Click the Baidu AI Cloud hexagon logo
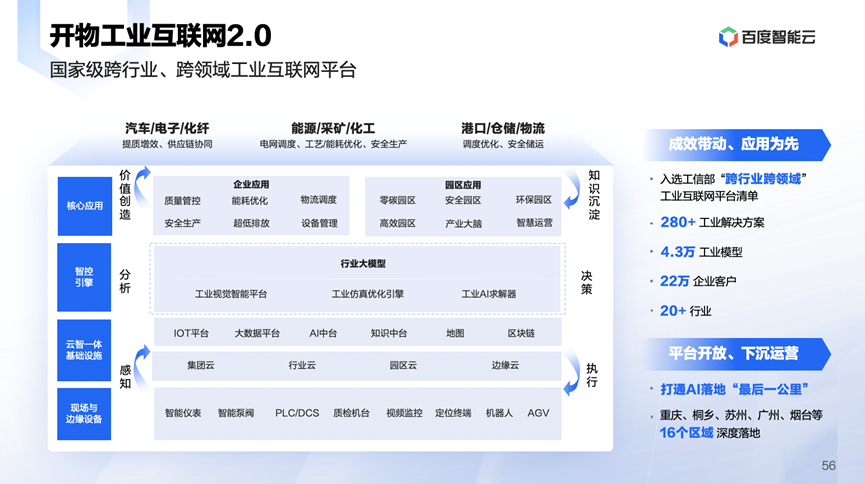 [x=728, y=38]
